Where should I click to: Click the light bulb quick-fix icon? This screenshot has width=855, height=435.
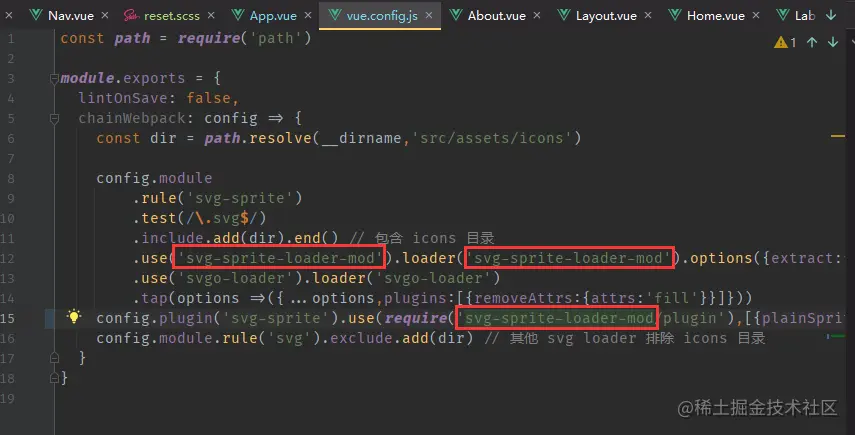(x=74, y=316)
